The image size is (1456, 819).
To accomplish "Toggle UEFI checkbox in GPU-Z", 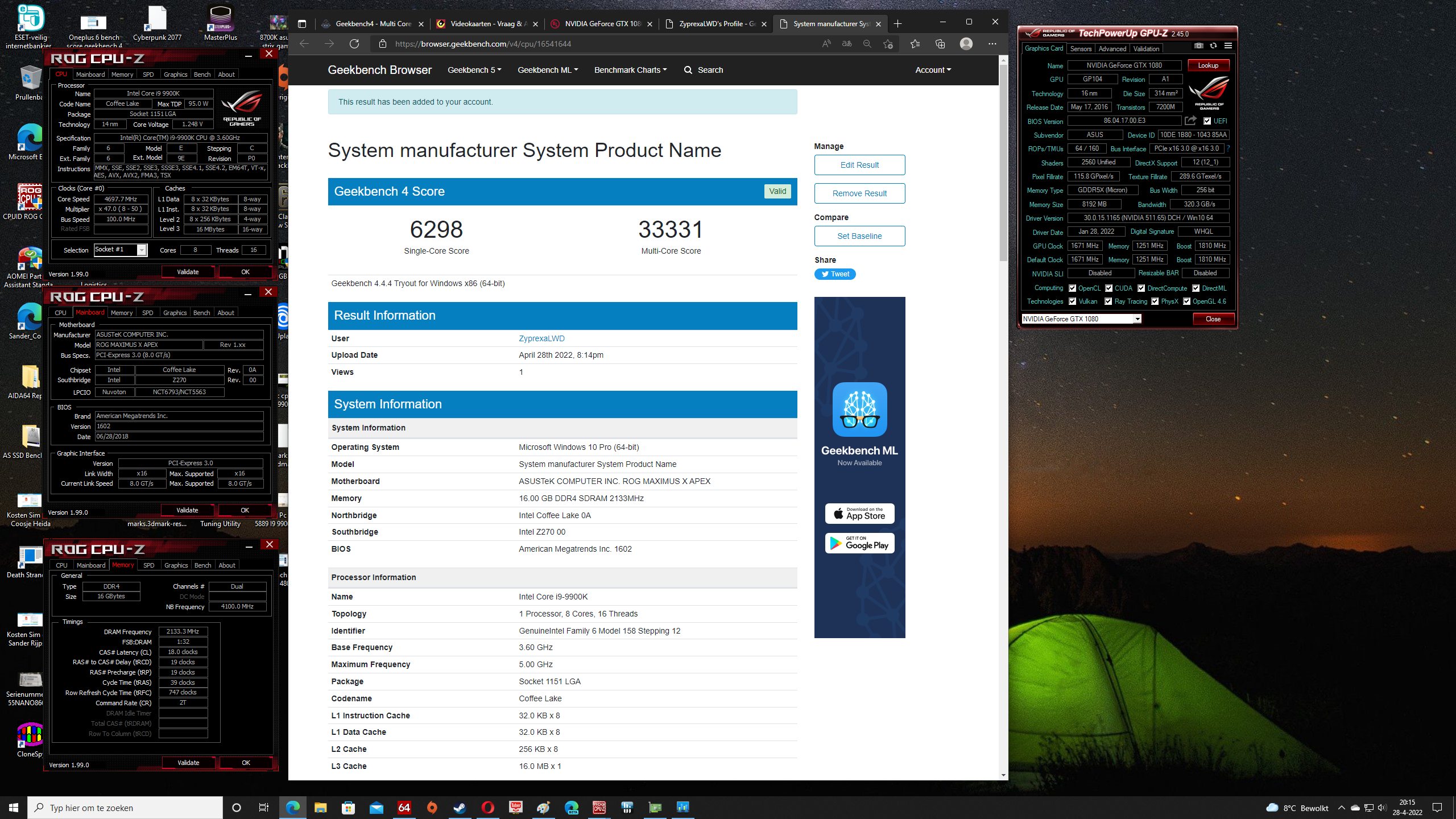I will (1207, 121).
